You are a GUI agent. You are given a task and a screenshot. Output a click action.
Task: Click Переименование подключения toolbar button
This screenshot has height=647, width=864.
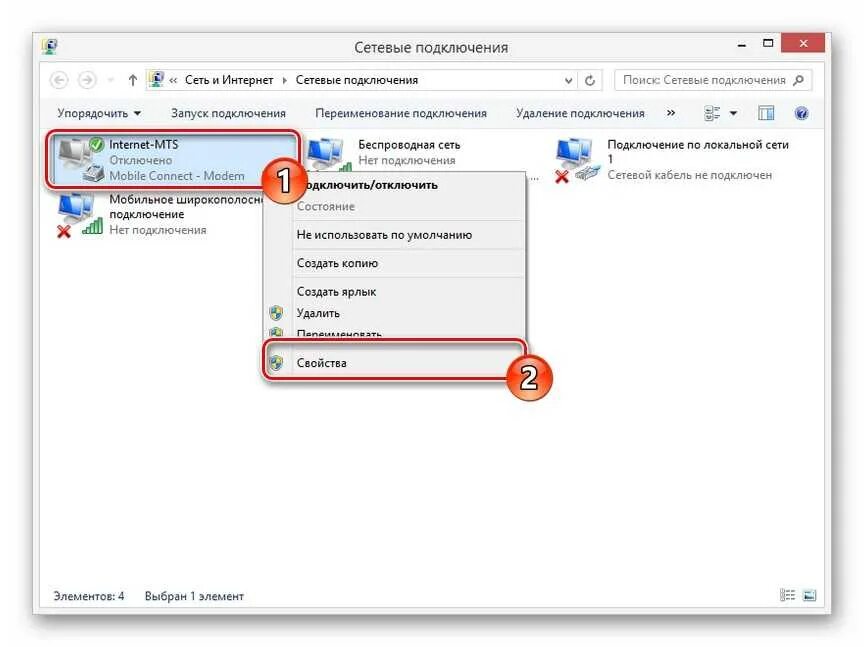(401, 113)
